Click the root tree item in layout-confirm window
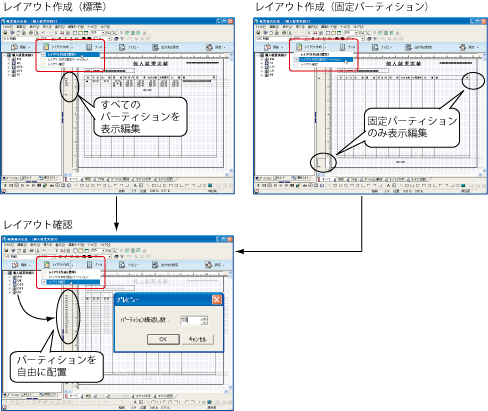 coord(23,273)
